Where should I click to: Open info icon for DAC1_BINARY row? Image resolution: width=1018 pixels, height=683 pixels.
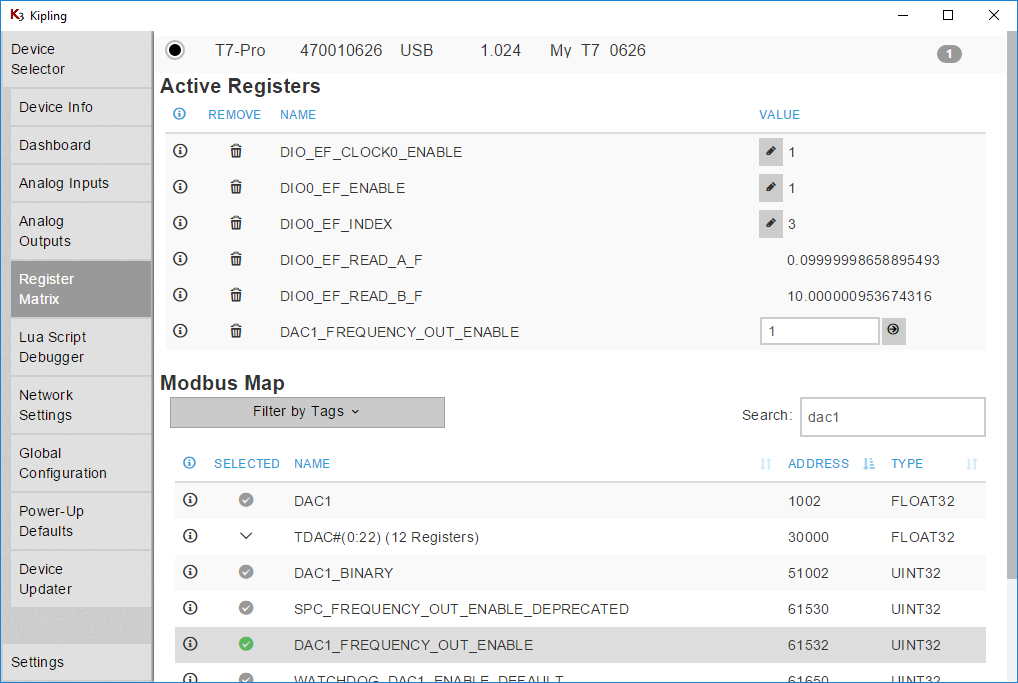(190, 572)
